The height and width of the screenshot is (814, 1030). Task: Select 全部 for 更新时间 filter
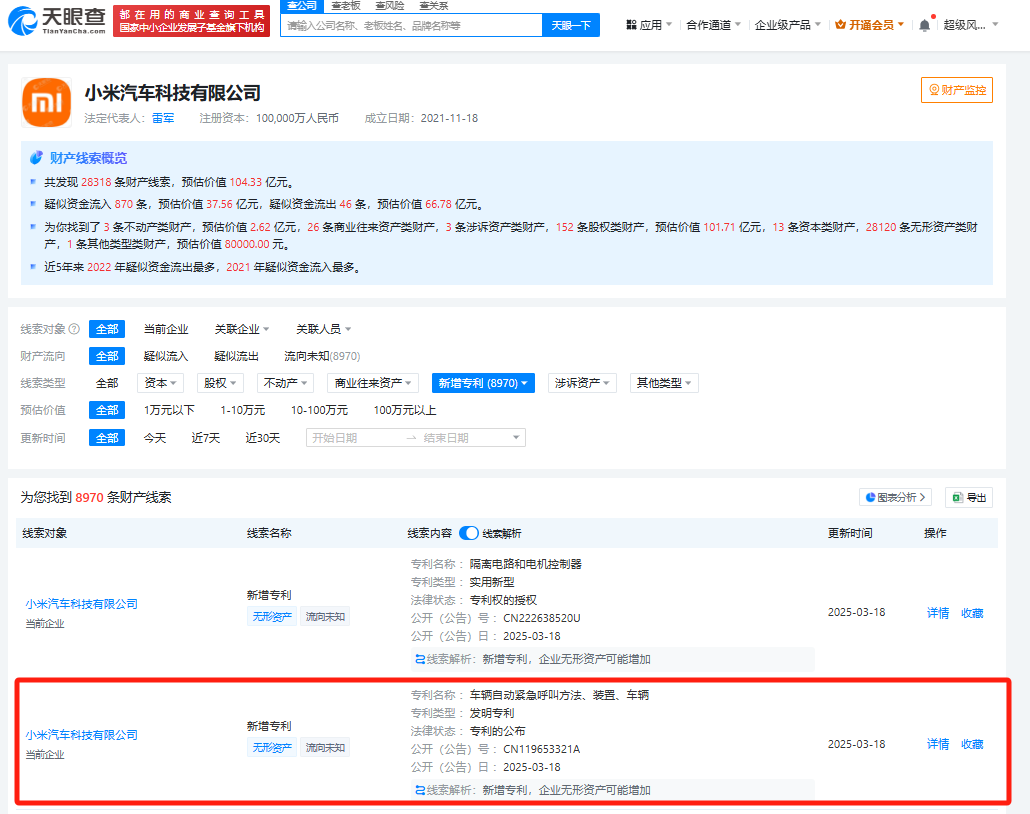tap(107, 438)
